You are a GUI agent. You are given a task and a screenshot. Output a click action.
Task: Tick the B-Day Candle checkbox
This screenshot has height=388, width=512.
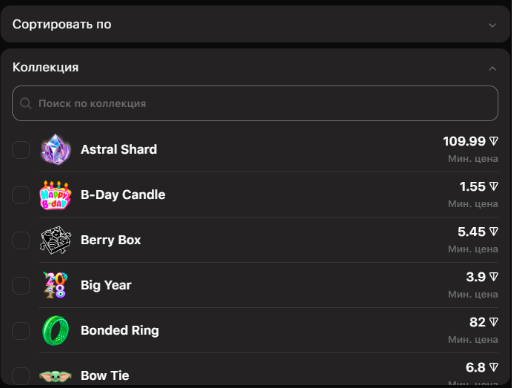click(21, 195)
